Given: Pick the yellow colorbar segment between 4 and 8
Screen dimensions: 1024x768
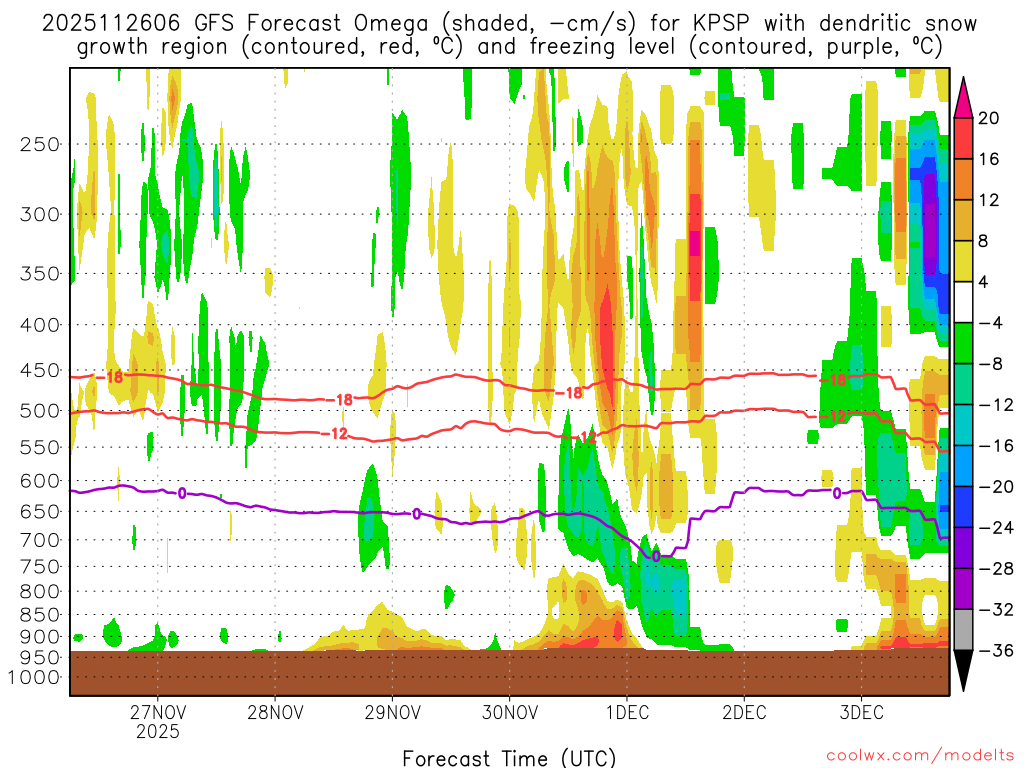Looking at the screenshot, I should click(x=963, y=261).
